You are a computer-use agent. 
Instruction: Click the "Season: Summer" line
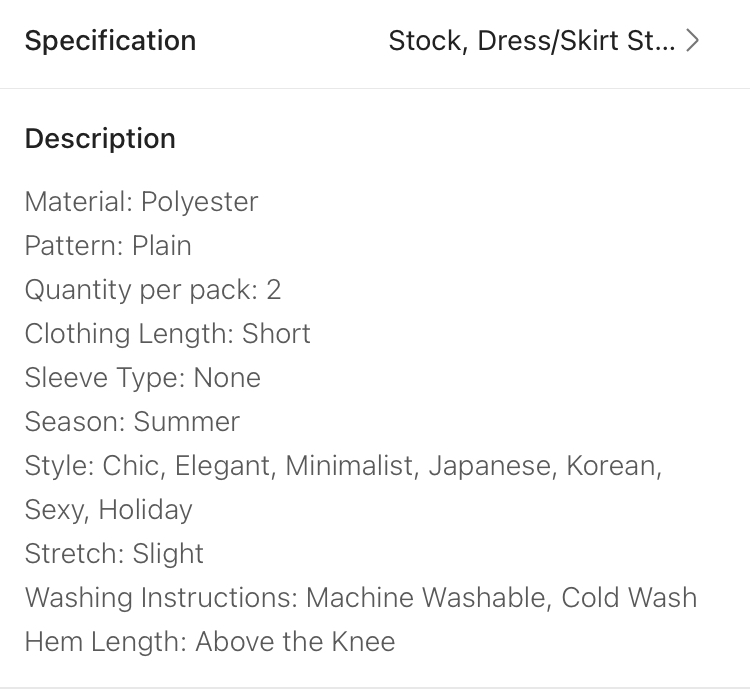click(x=132, y=422)
